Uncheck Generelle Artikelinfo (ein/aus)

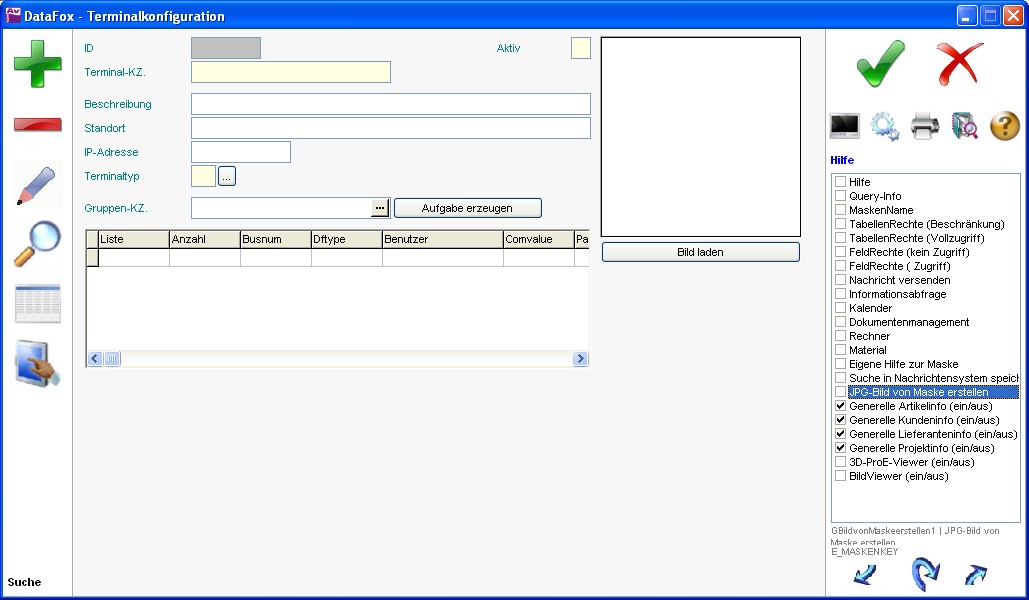coord(841,406)
